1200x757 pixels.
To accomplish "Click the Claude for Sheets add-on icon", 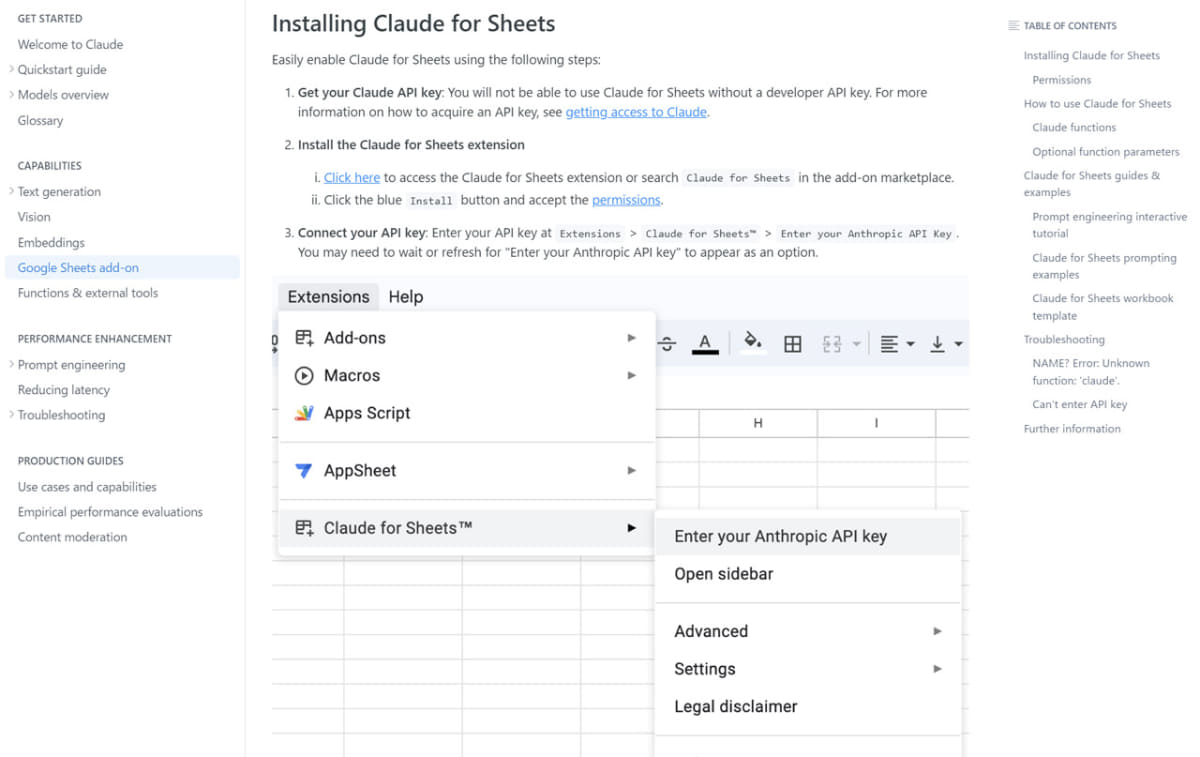I will pyautogui.click(x=304, y=528).
